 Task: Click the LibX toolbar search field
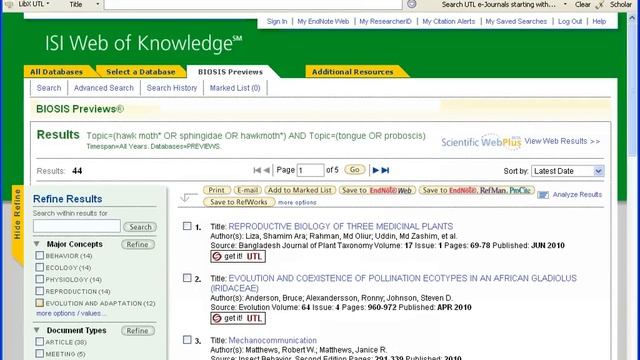point(253,4)
